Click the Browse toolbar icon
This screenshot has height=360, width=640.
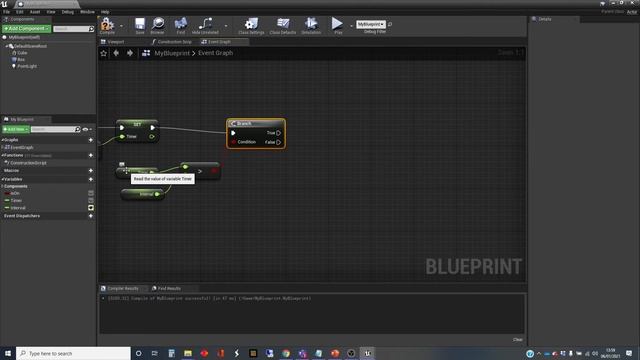point(158,26)
